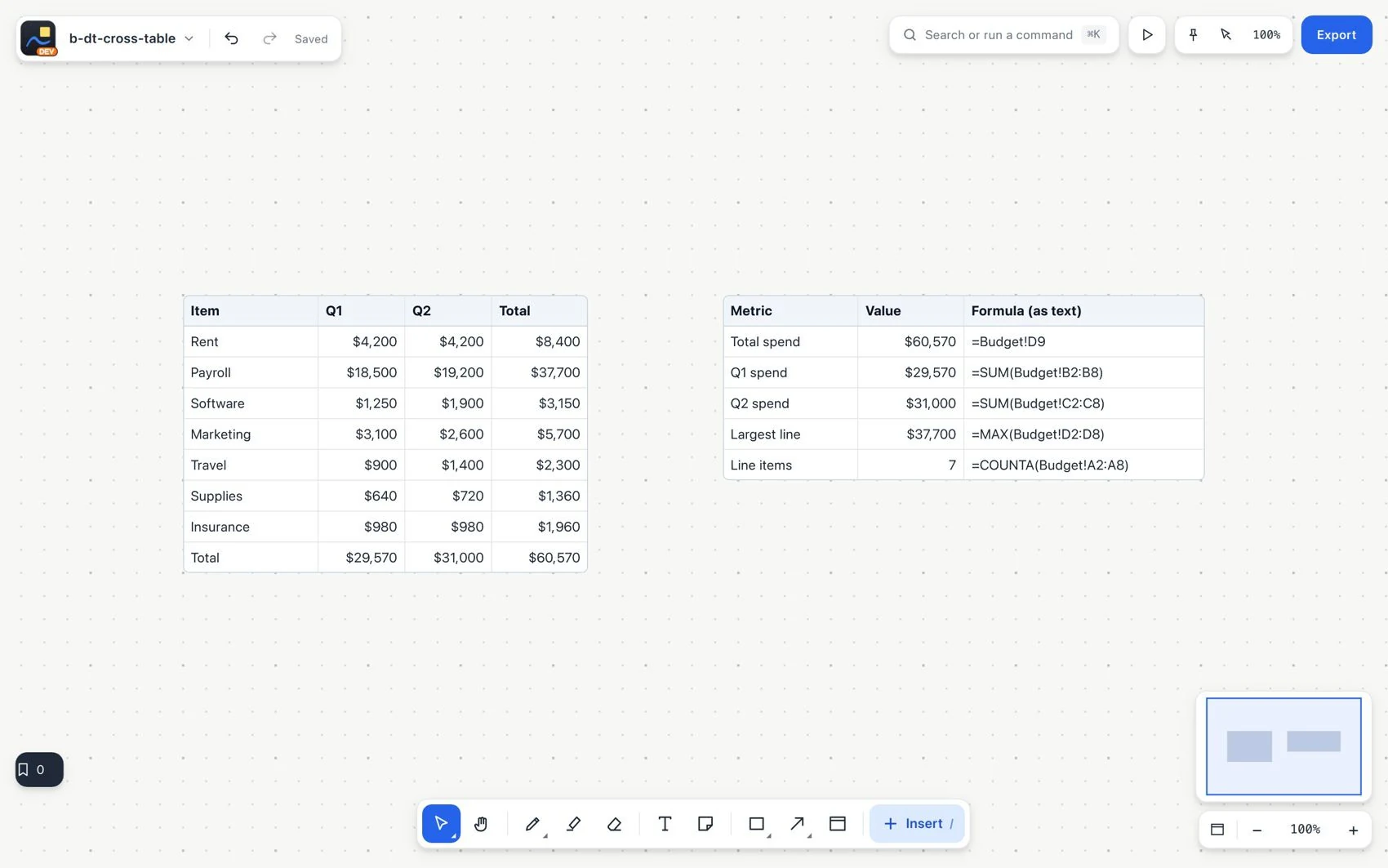Choose the pencil draw tool
The image size is (1388, 868).
(x=532, y=823)
